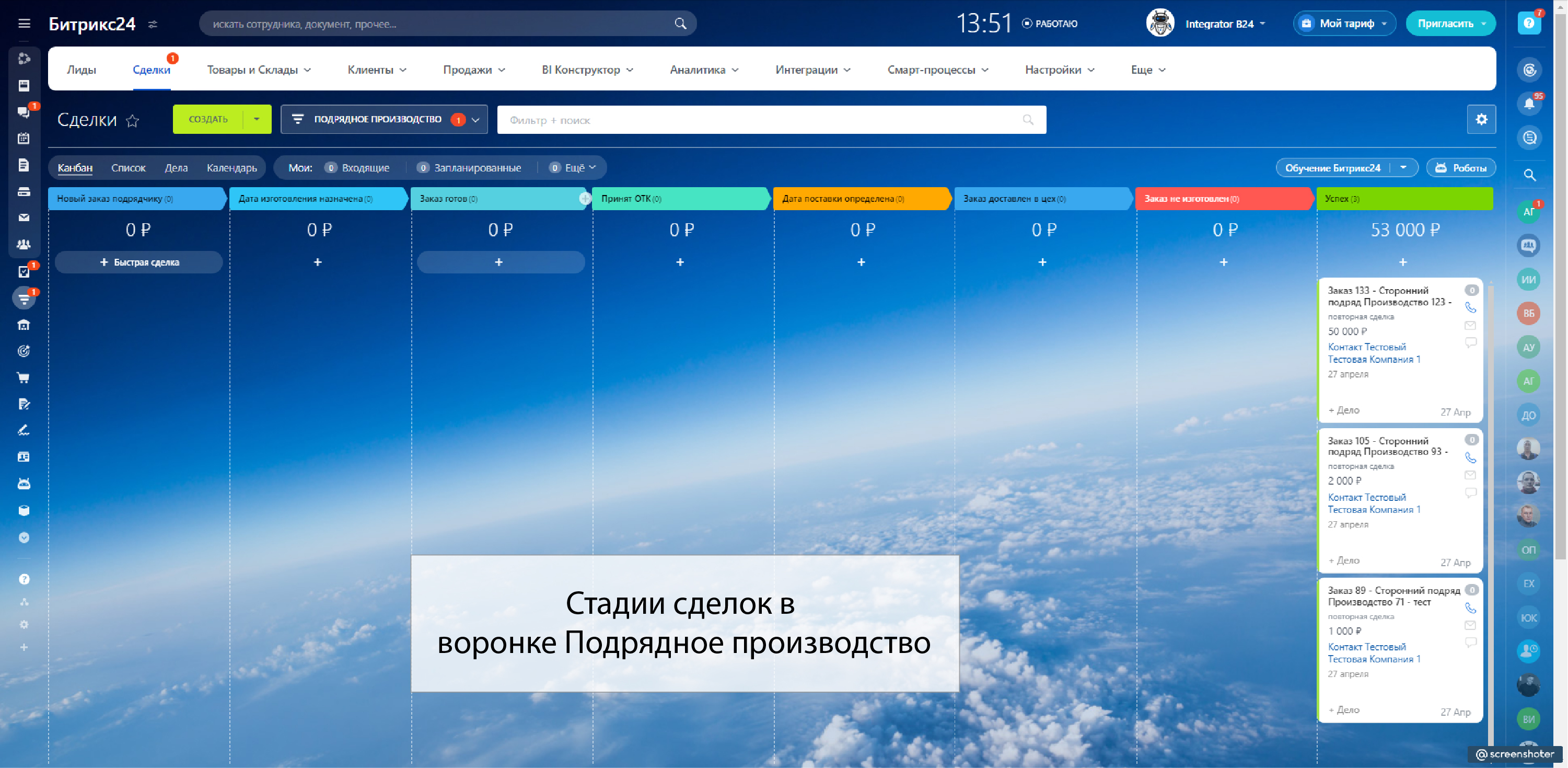Open the Товары и Склады dropdown menu
Viewport: 1568px width, 768px height.
click(x=259, y=70)
